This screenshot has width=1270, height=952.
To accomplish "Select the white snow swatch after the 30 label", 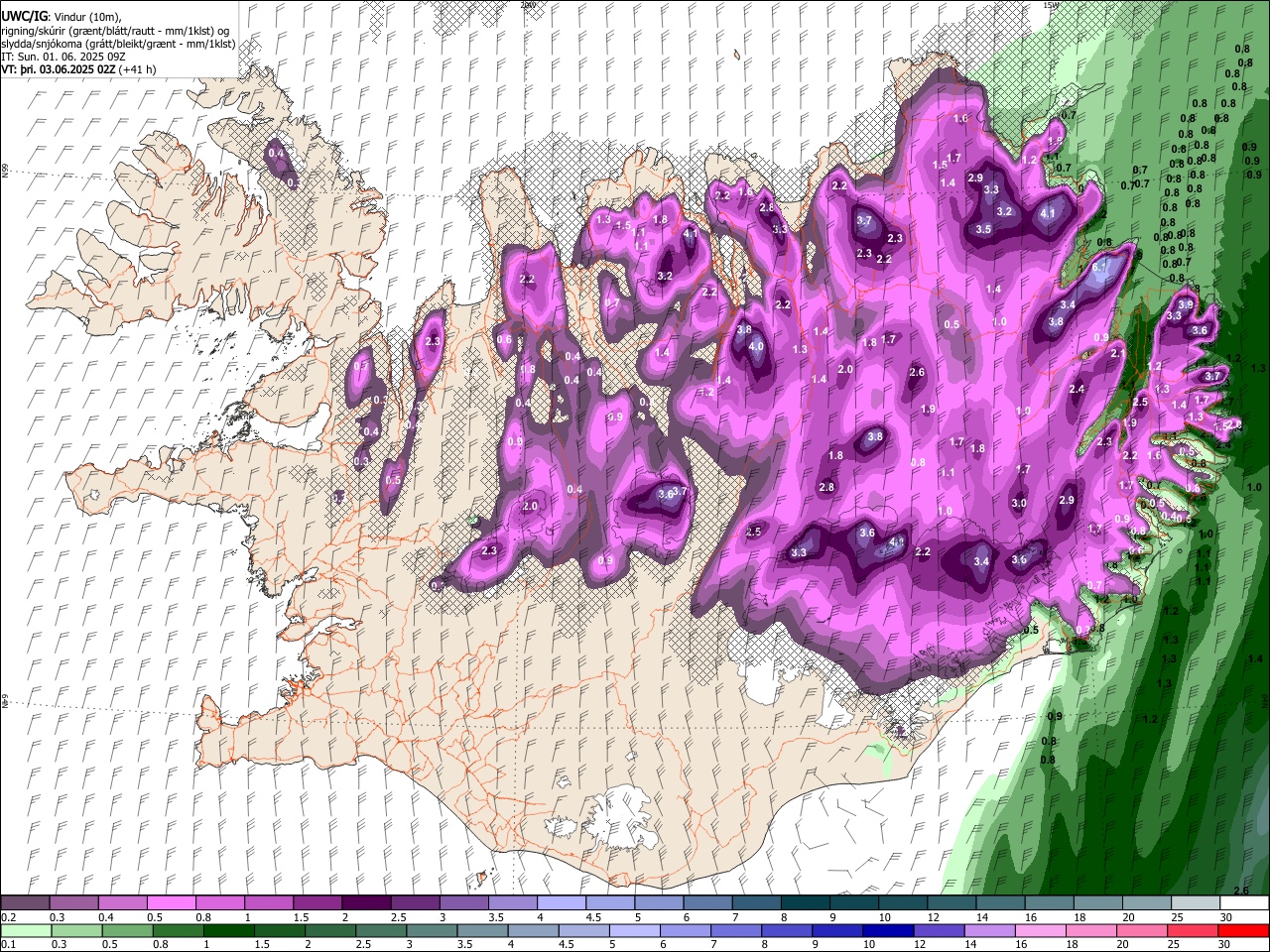I will (x=1243, y=903).
